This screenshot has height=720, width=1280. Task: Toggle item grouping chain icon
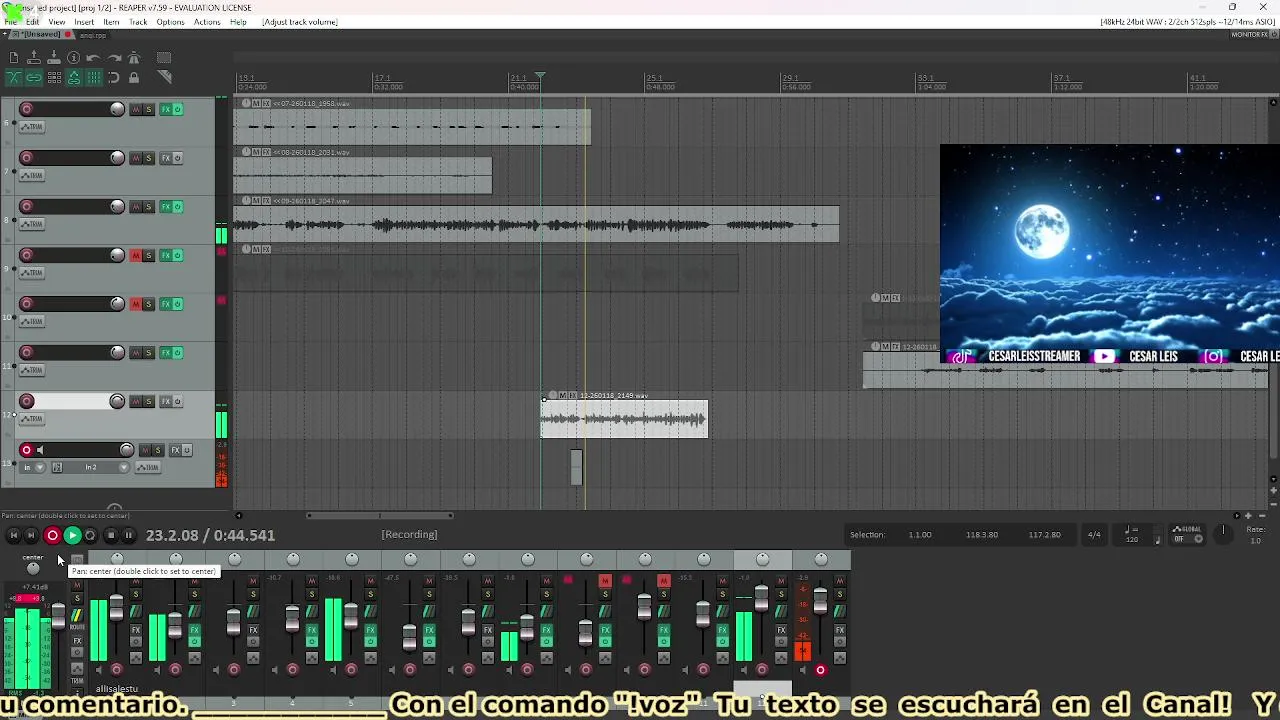pos(34,77)
